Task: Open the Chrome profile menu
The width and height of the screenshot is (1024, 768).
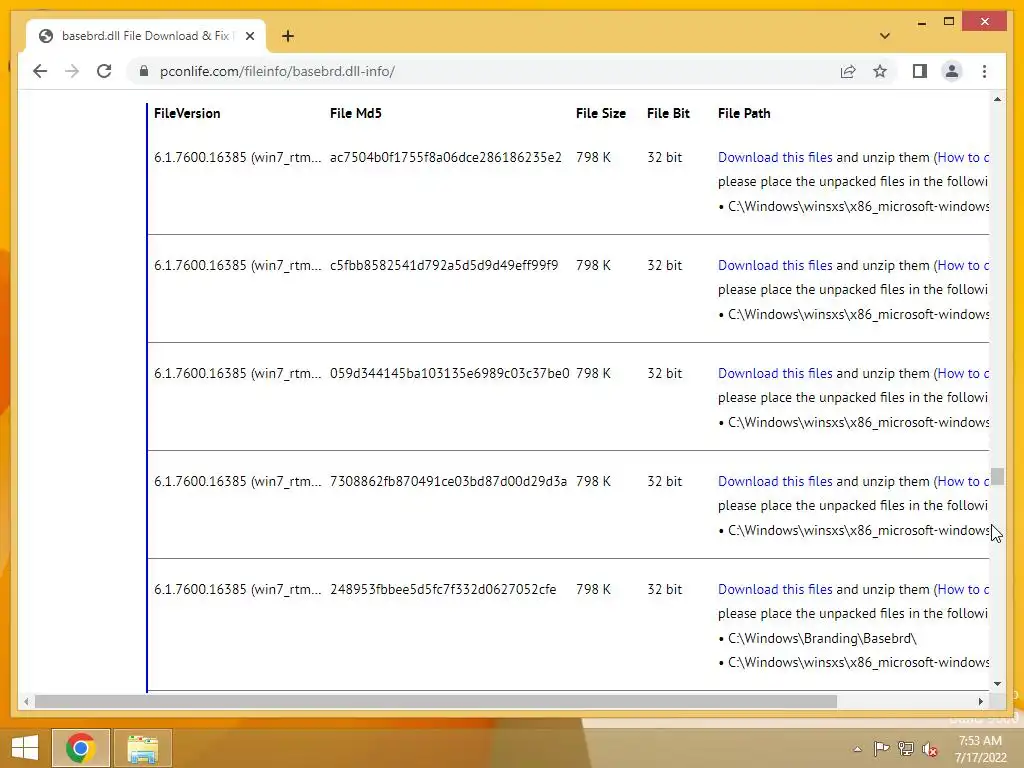Action: click(x=952, y=71)
